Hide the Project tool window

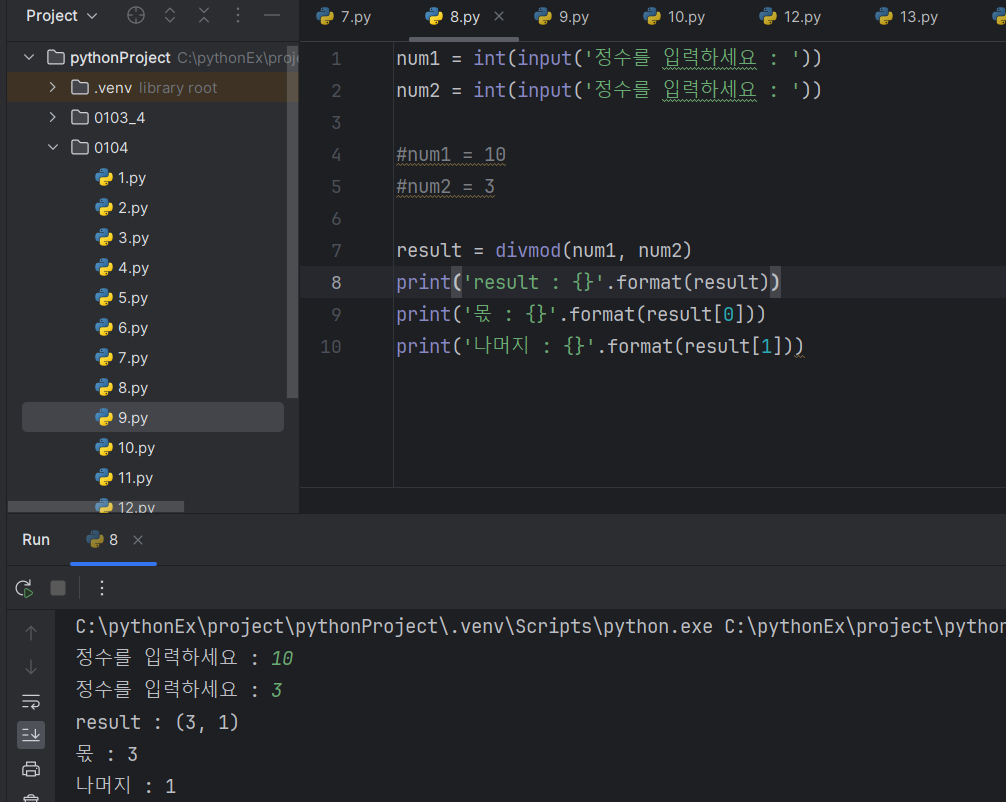point(272,15)
